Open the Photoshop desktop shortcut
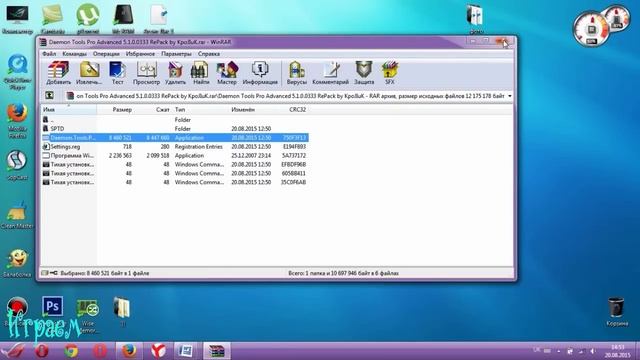Screen dimensions: 640x360 tap(53, 306)
